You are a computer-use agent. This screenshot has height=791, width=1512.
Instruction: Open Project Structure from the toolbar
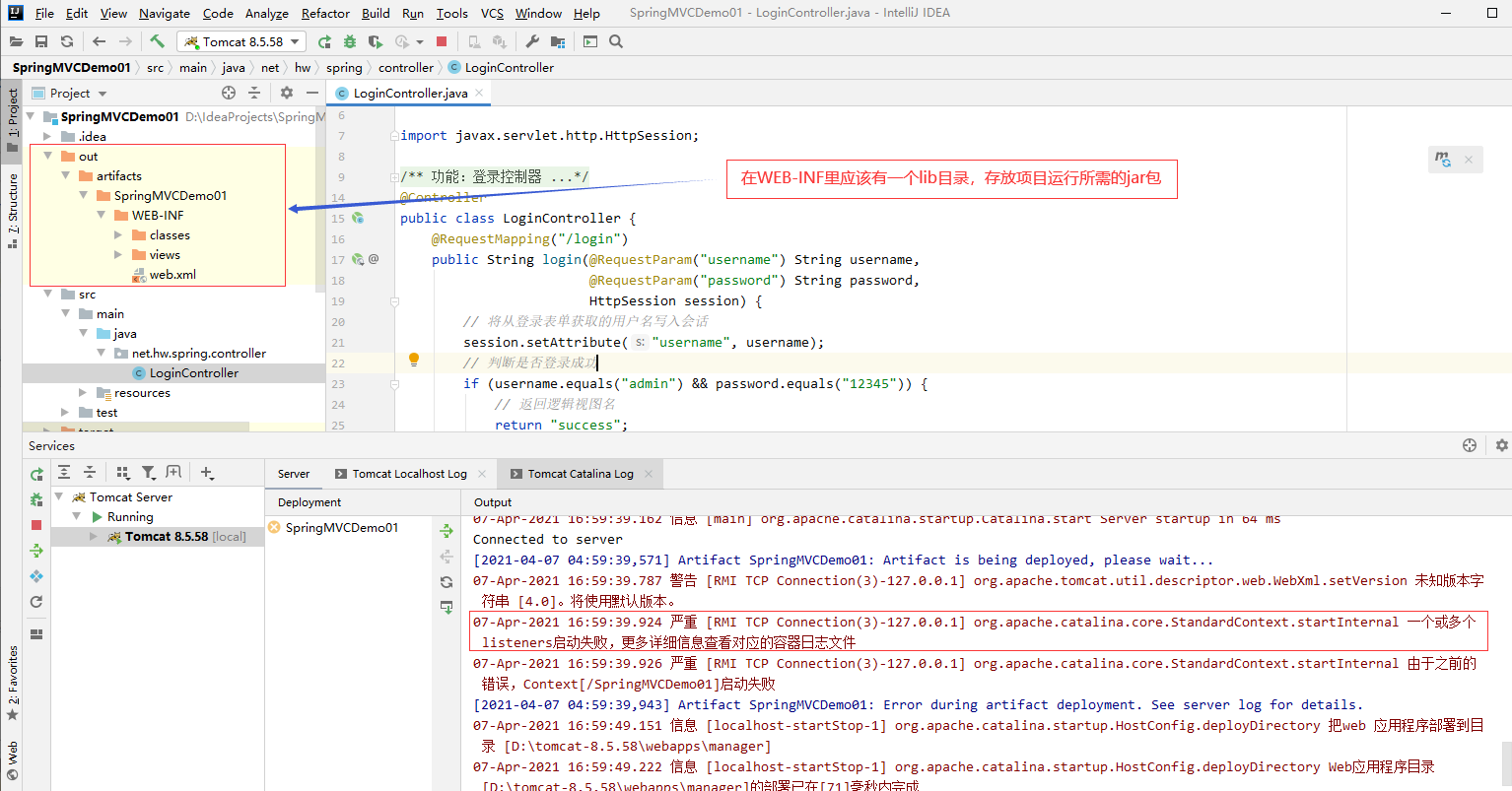tap(558, 41)
